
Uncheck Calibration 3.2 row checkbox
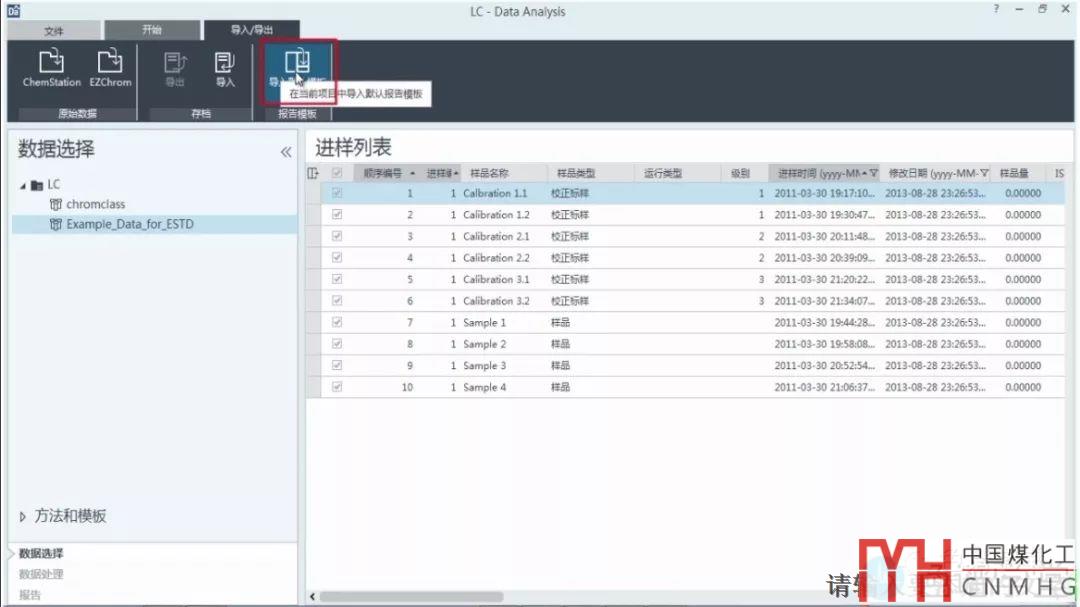pyautogui.click(x=337, y=301)
